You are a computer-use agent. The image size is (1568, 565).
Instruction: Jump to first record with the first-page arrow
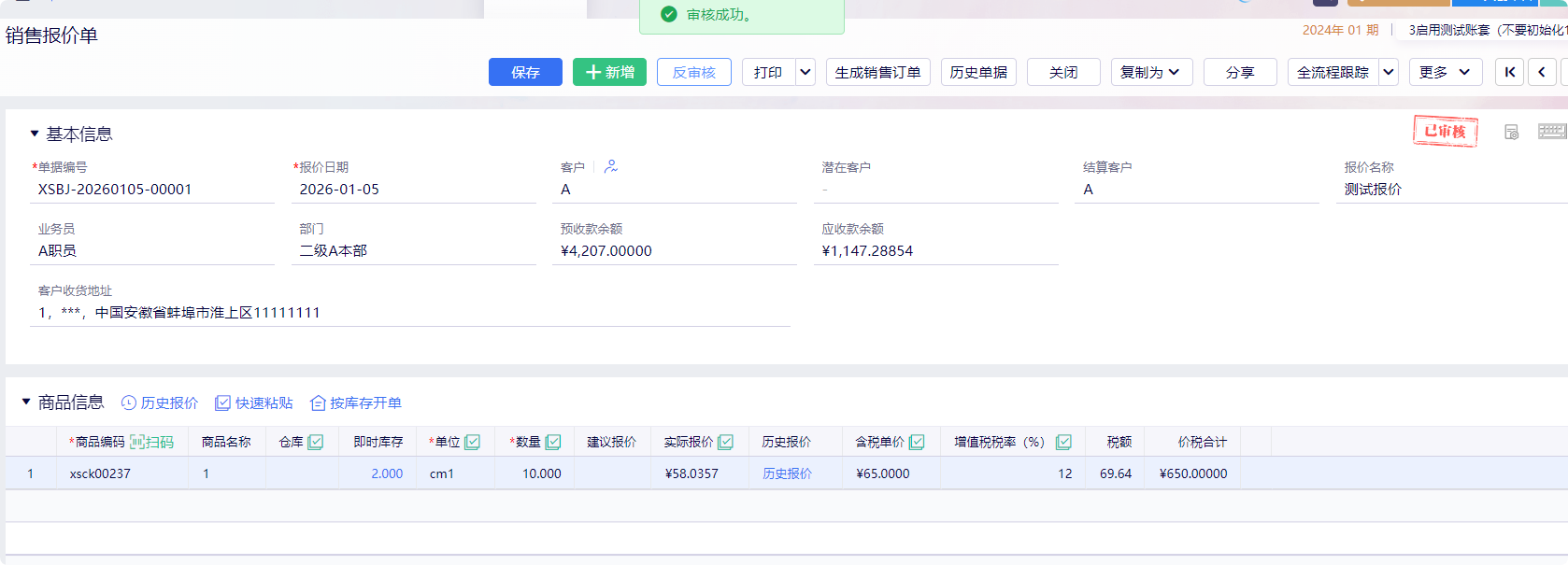click(x=1509, y=72)
